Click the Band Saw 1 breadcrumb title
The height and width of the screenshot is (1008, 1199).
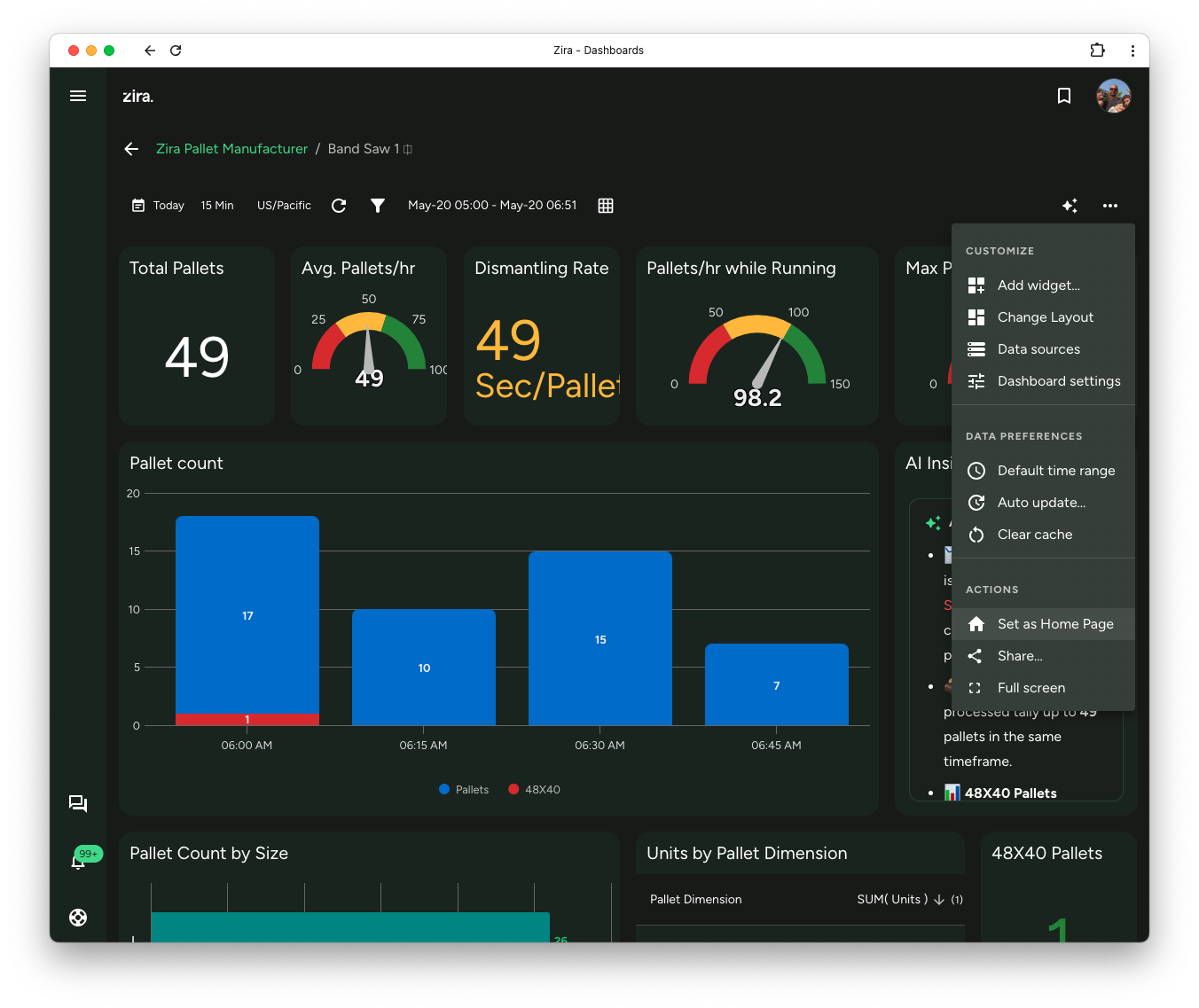(x=364, y=149)
